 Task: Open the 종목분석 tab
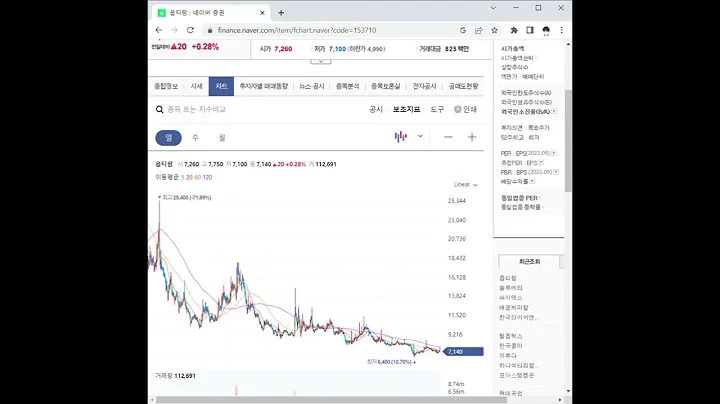(x=348, y=86)
